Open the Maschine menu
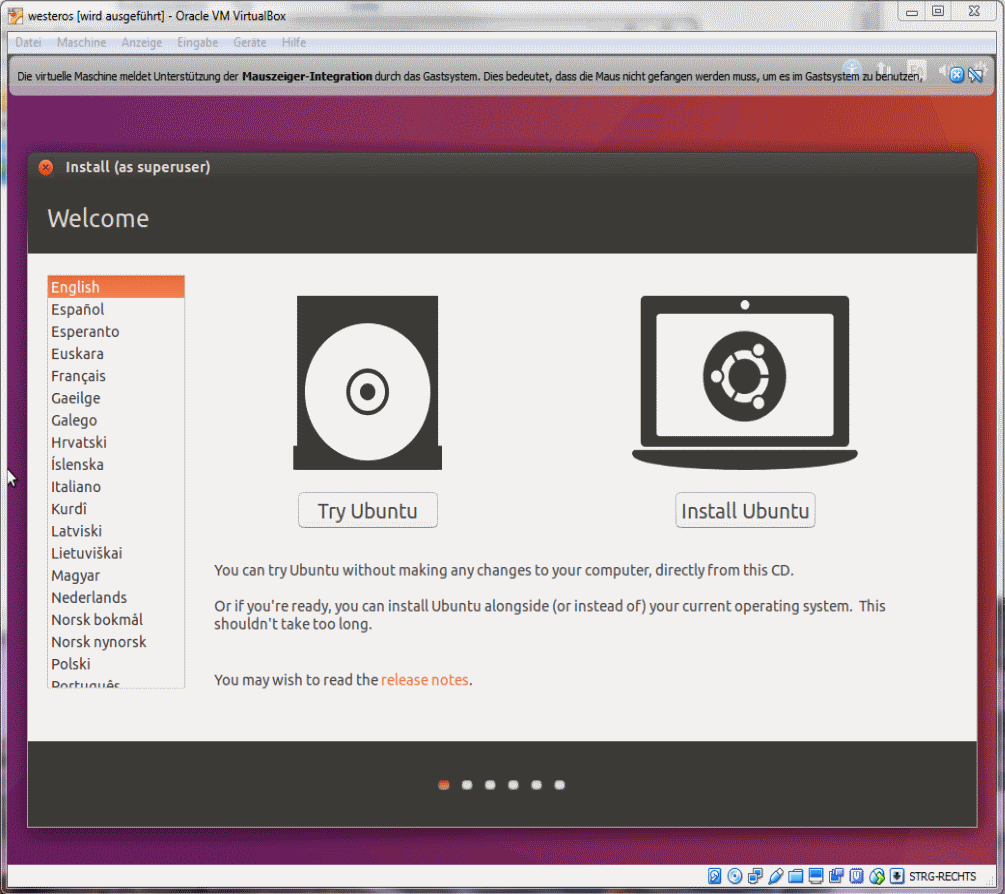Screen dimensions: 1005x894 coord(81,42)
